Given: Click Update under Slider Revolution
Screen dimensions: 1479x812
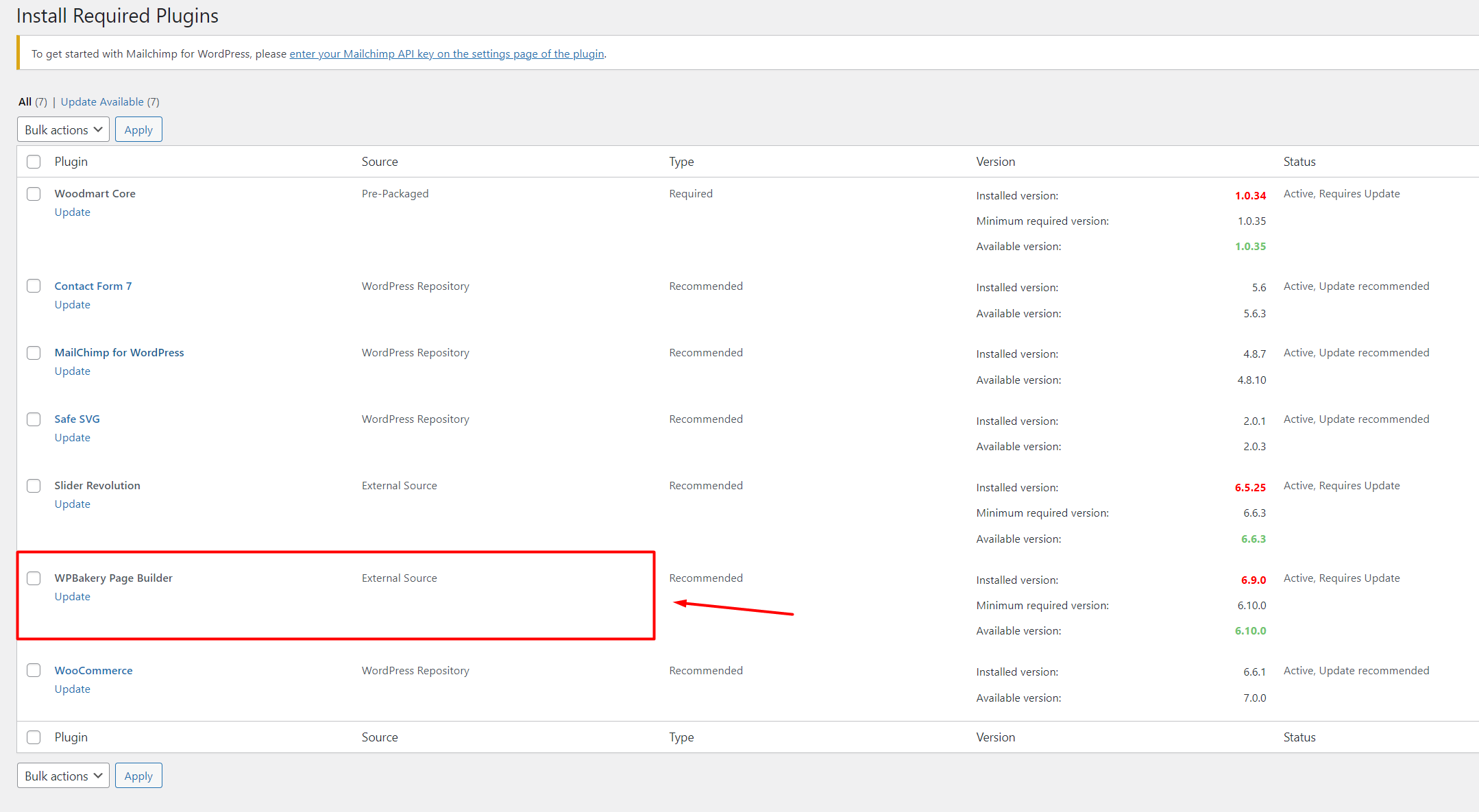Looking at the screenshot, I should [x=73, y=504].
